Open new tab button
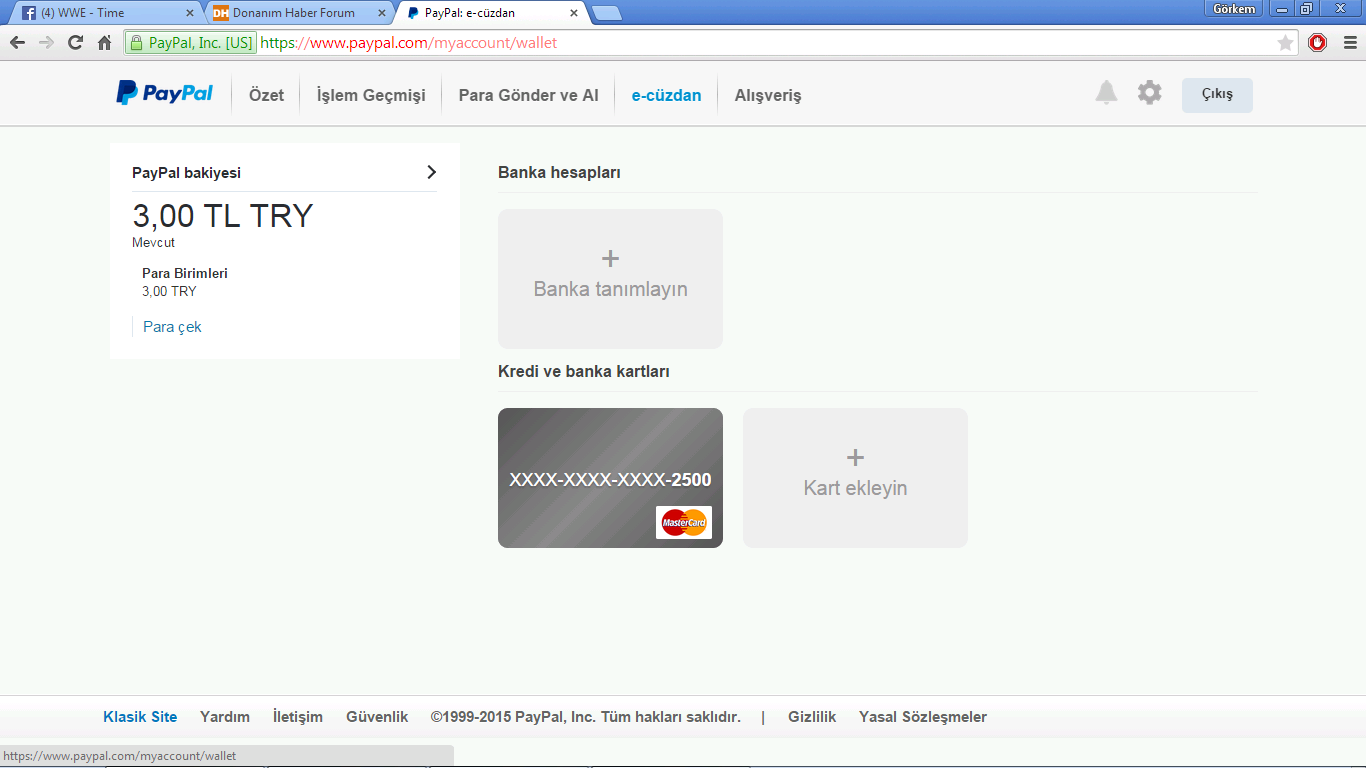The height and width of the screenshot is (768, 1366). tap(606, 13)
